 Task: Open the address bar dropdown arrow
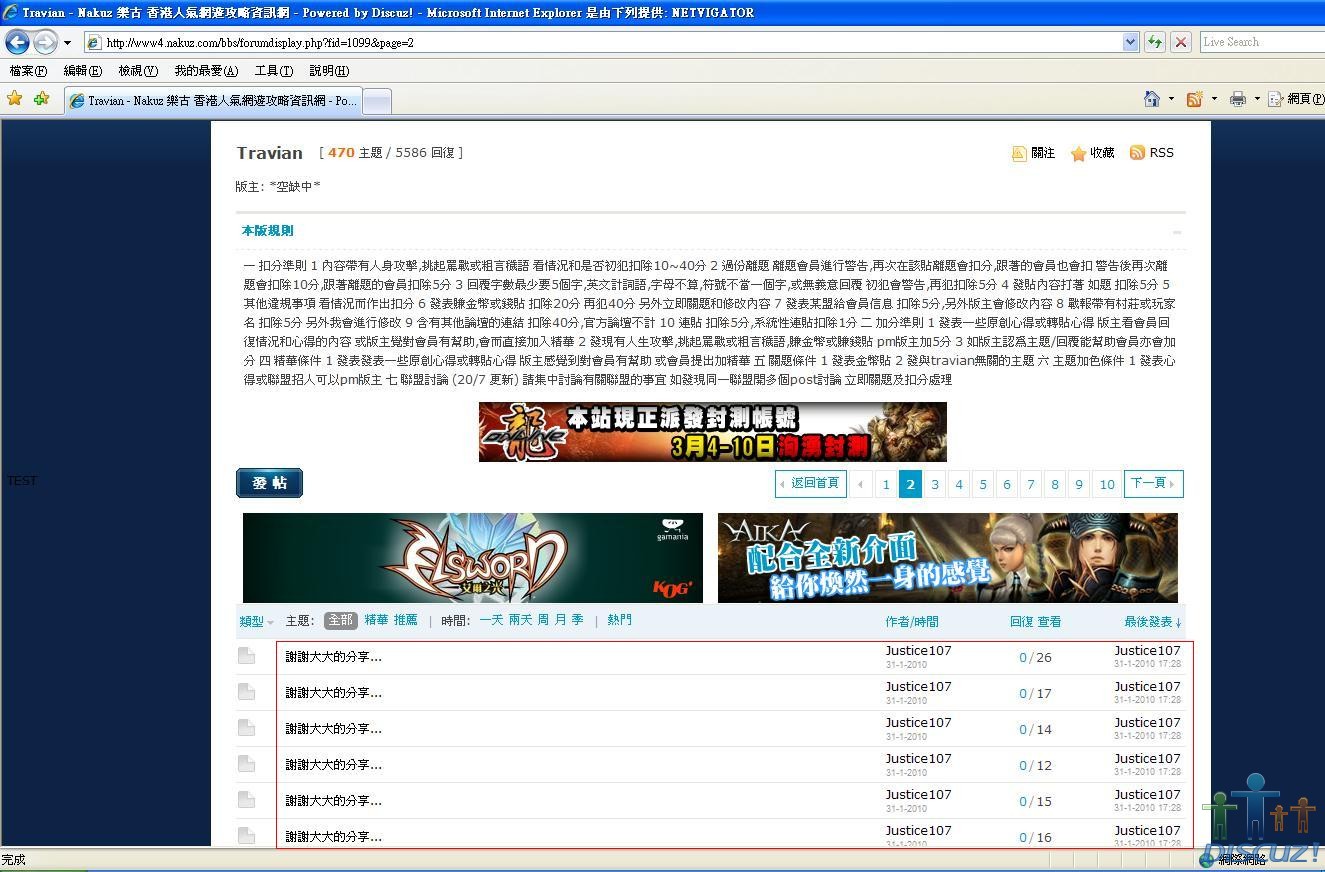click(x=1131, y=42)
